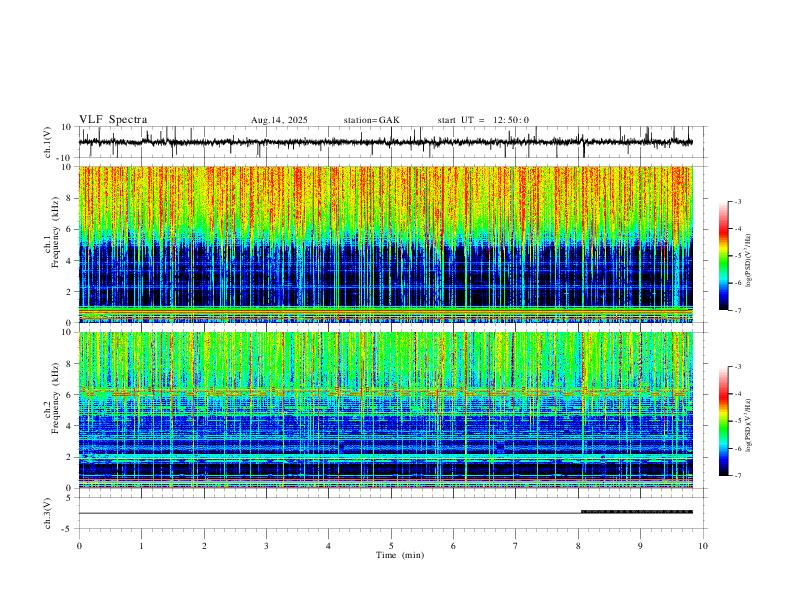Image resolution: width=792 pixels, height=612 pixels.
Task: Click inside the ch.2 spectrogram panel
Action: 386,410
